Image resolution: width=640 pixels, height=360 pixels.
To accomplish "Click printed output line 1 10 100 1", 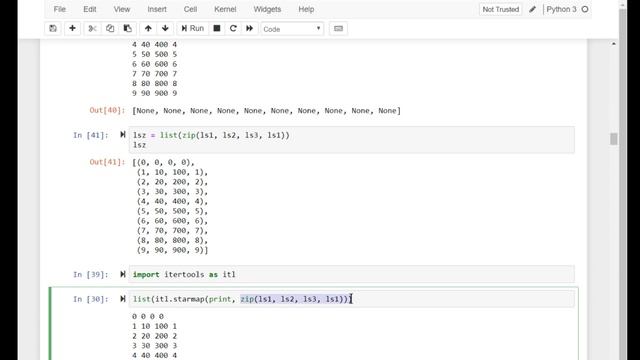I will click(154, 326).
